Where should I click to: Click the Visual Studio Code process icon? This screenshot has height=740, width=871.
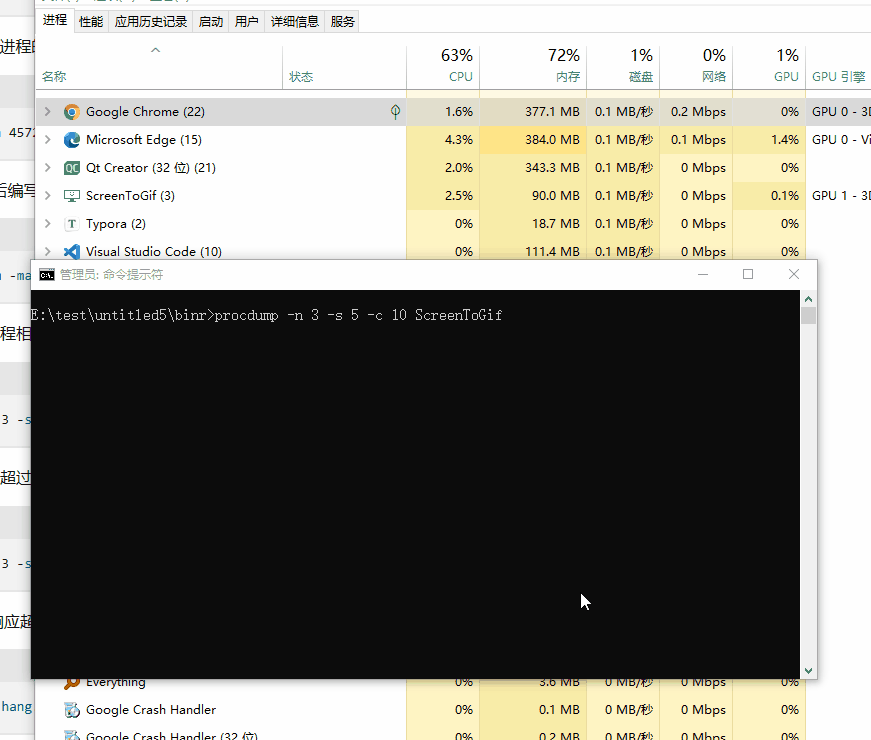tap(72, 252)
